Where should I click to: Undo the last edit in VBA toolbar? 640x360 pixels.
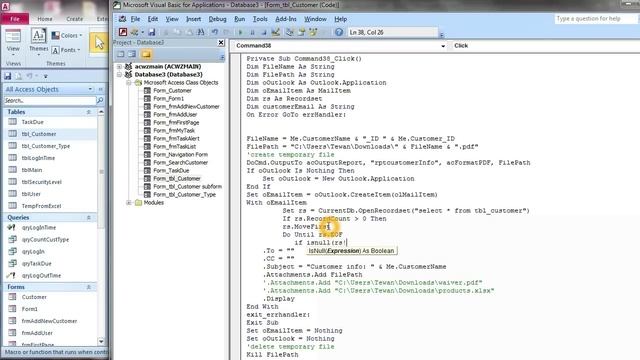click(214, 32)
